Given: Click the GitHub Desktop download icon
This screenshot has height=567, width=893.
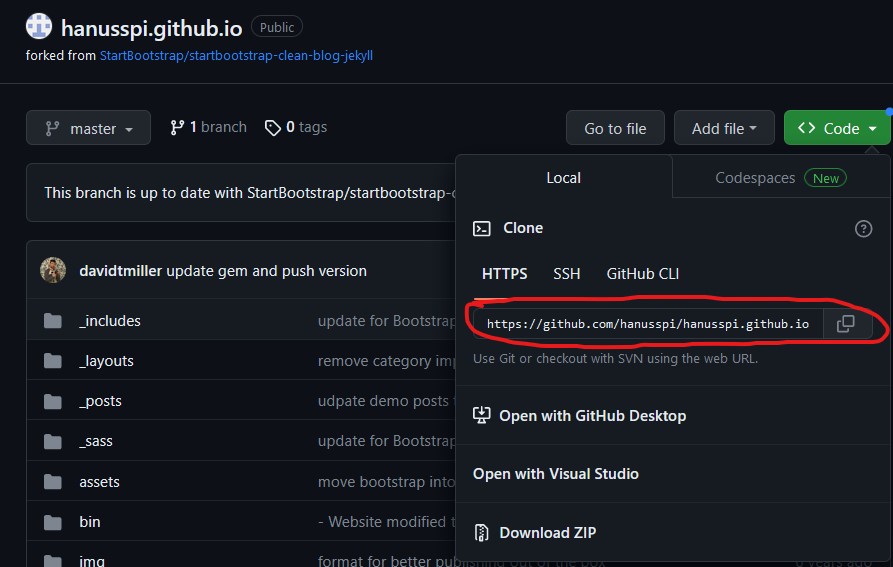Looking at the screenshot, I should click(482, 415).
